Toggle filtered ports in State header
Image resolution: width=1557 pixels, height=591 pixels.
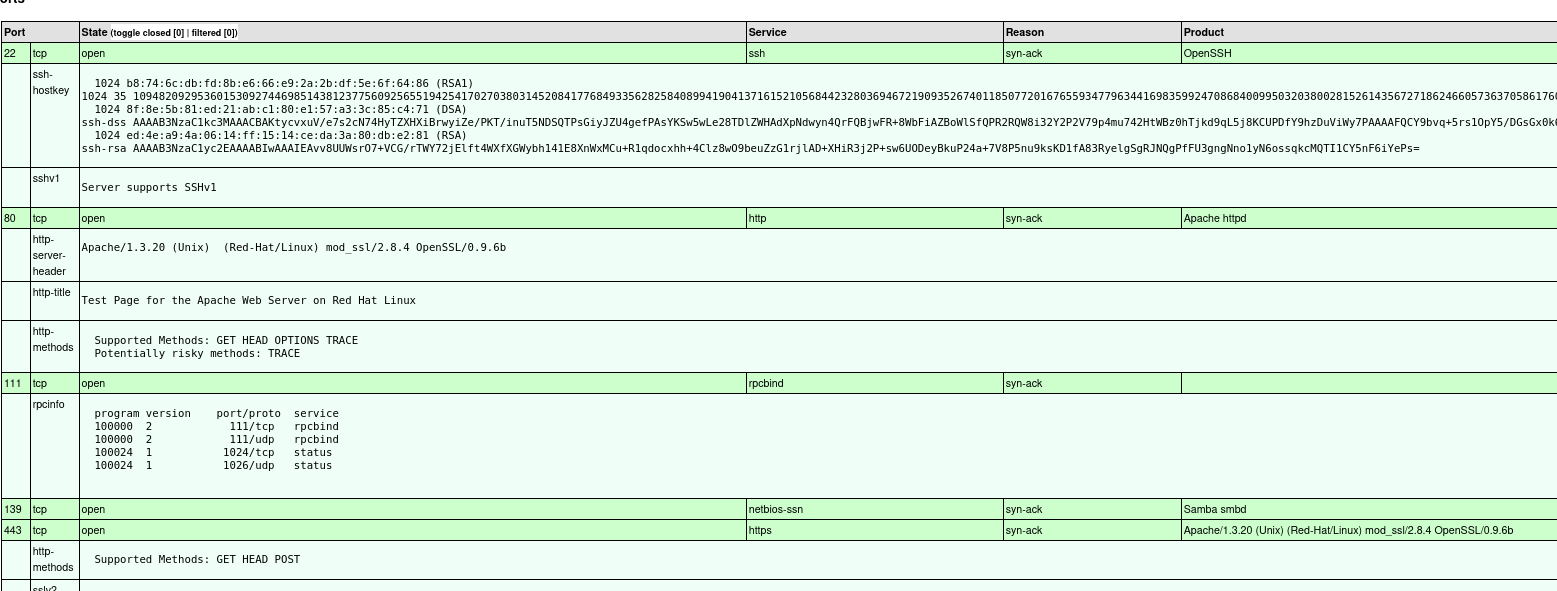213,33
